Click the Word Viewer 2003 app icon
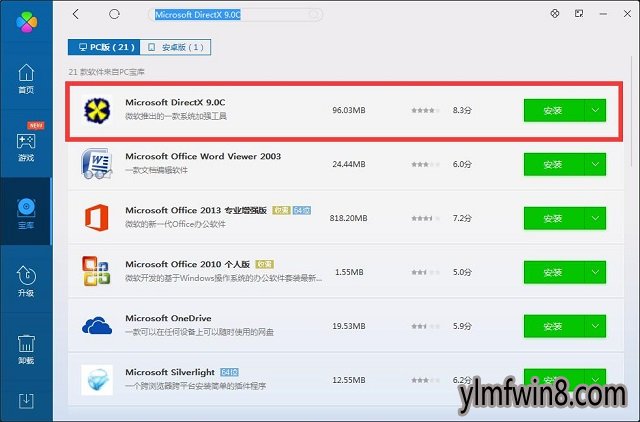Image resolution: width=640 pixels, height=422 pixels. (x=97, y=164)
